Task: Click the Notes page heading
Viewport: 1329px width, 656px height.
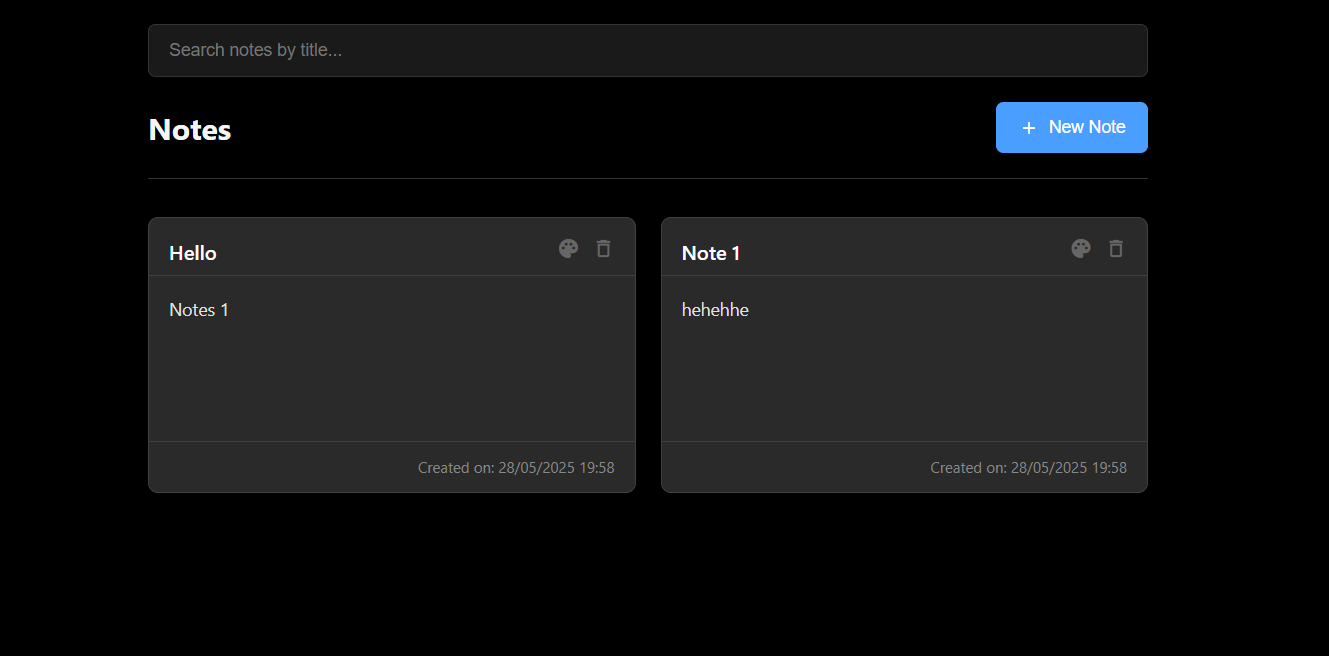Action: click(x=190, y=130)
